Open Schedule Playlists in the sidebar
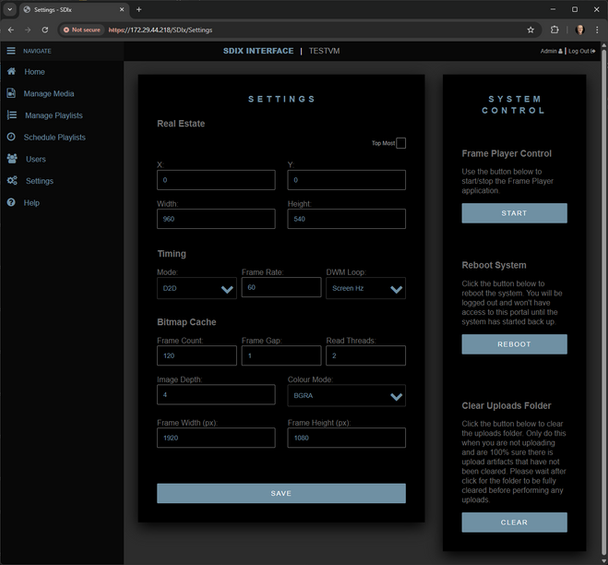Viewport: 608px width, 565px height. [x=55, y=137]
